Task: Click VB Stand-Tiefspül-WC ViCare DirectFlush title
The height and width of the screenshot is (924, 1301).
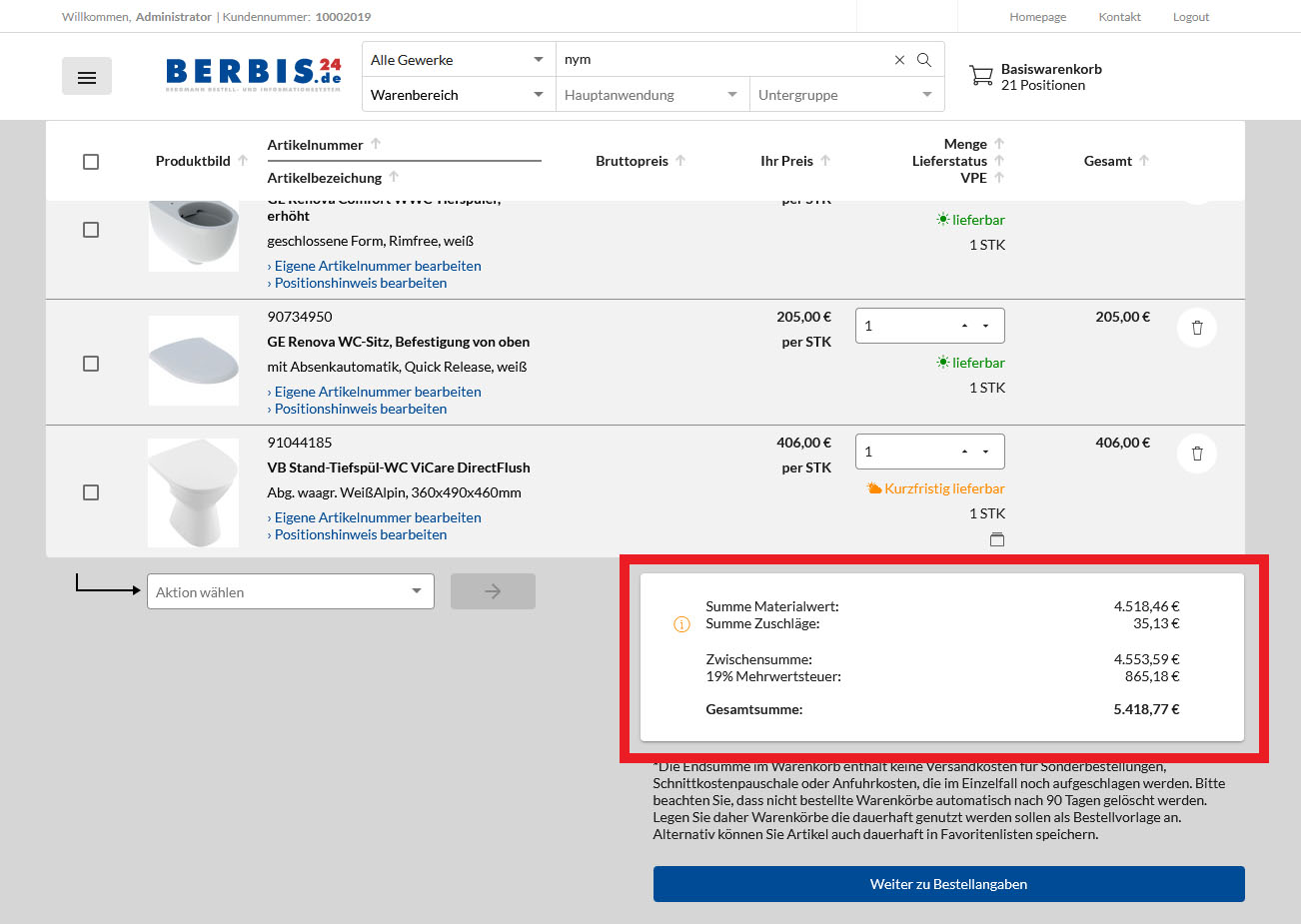Action: pos(399,467)
